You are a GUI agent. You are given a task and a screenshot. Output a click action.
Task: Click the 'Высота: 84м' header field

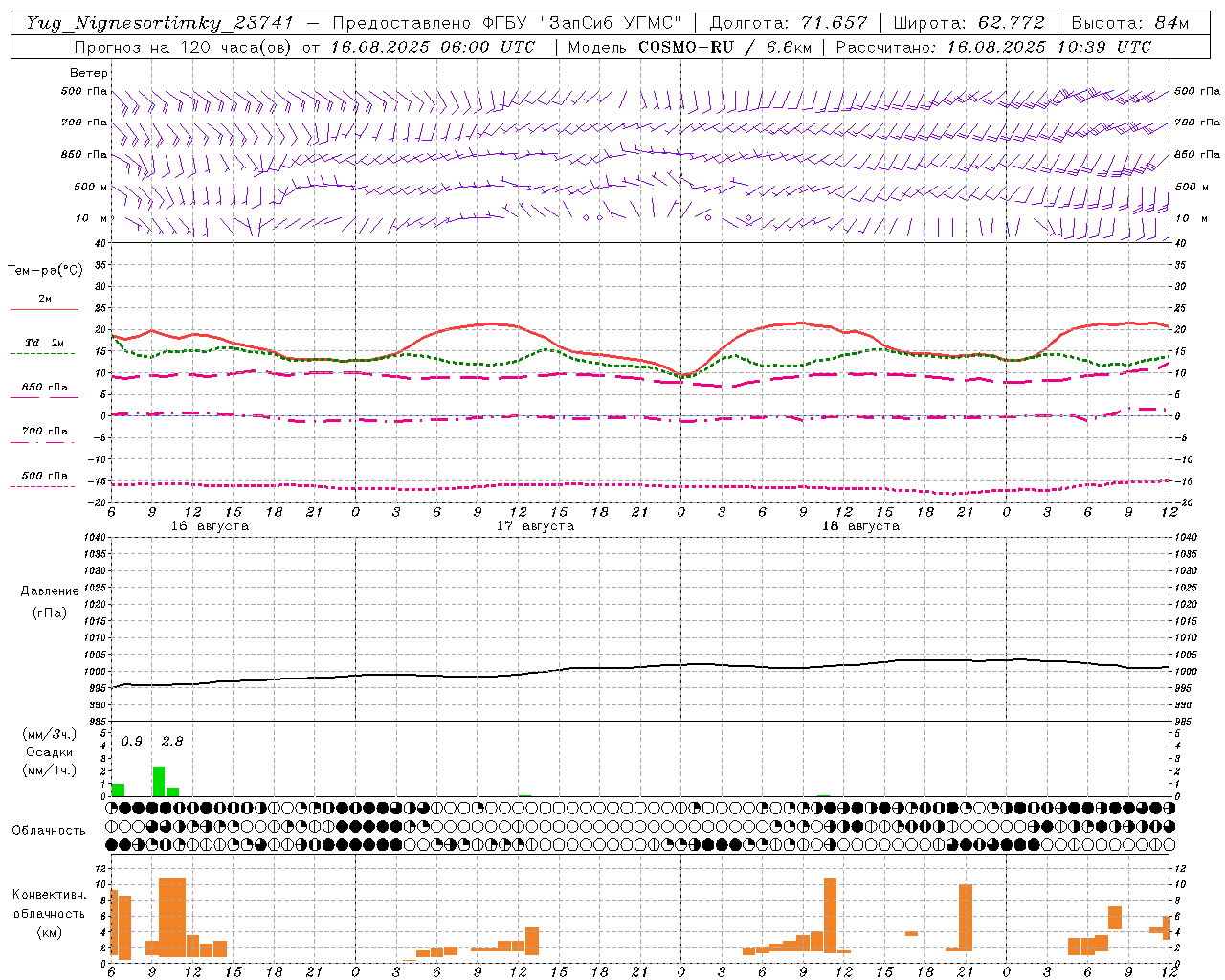[x=1129, y=23]
